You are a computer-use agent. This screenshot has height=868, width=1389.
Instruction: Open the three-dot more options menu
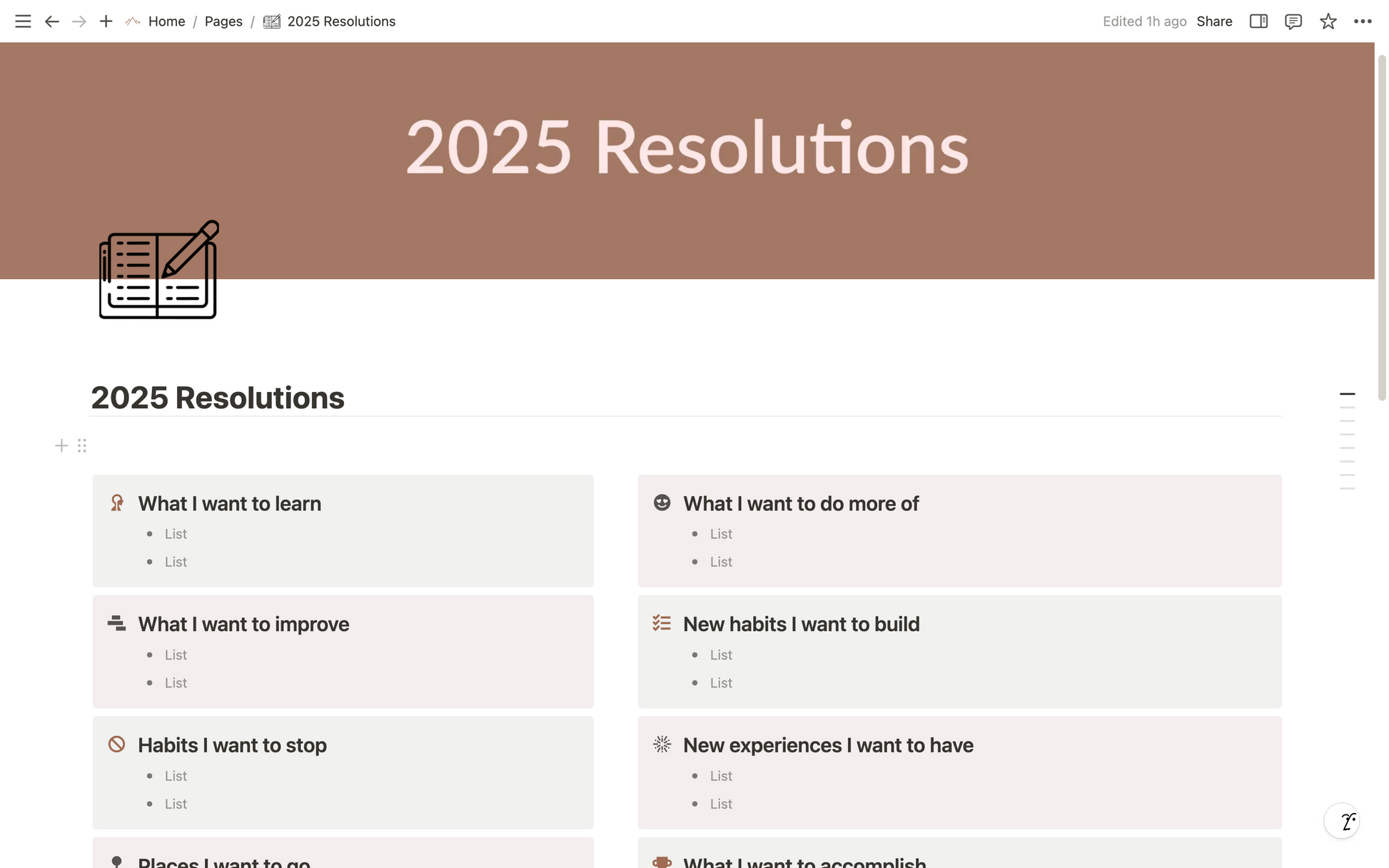(x=1363, y=21)
